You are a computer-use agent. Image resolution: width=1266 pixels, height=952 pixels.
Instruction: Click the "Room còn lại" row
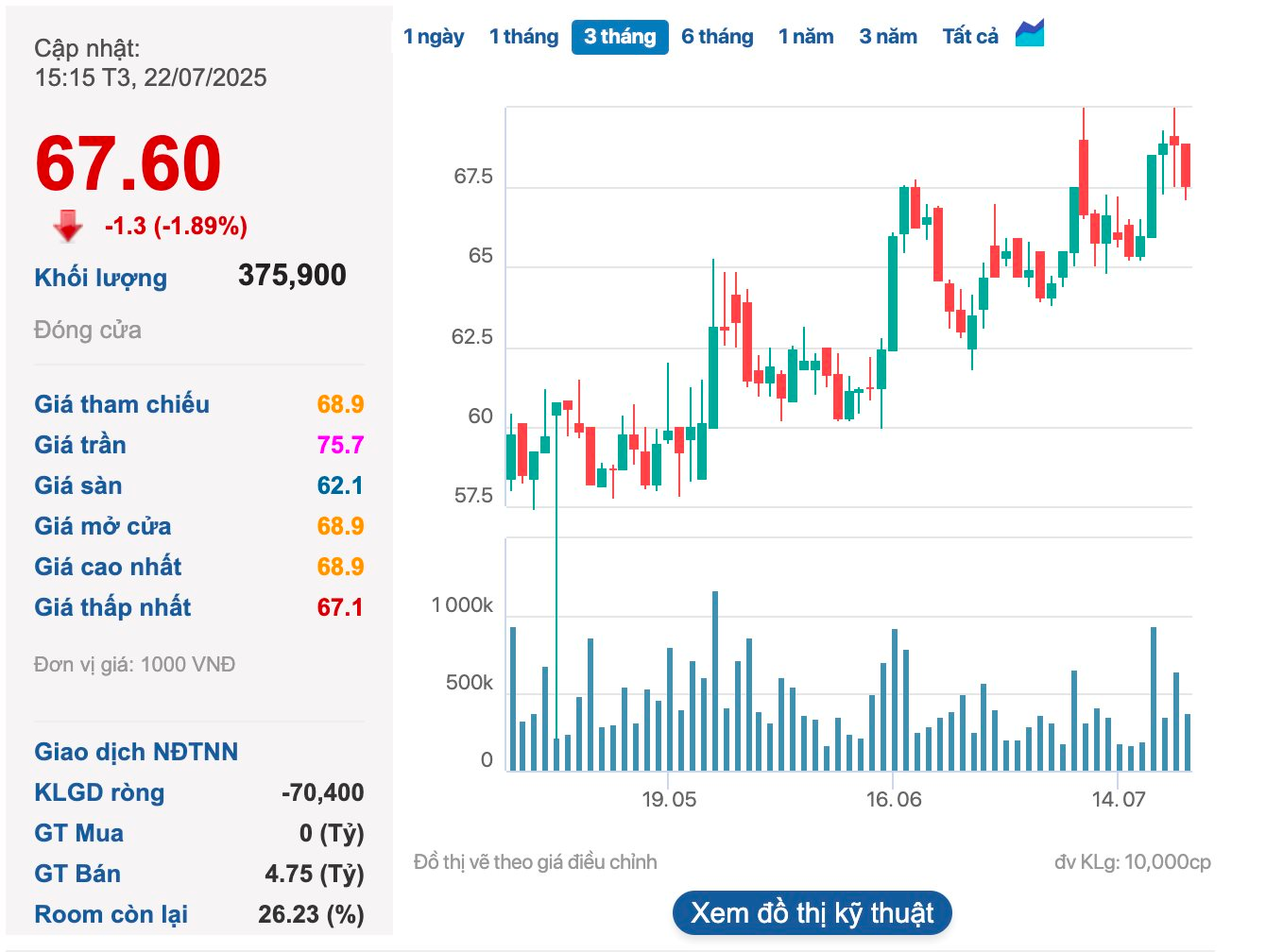coord(111,914)
